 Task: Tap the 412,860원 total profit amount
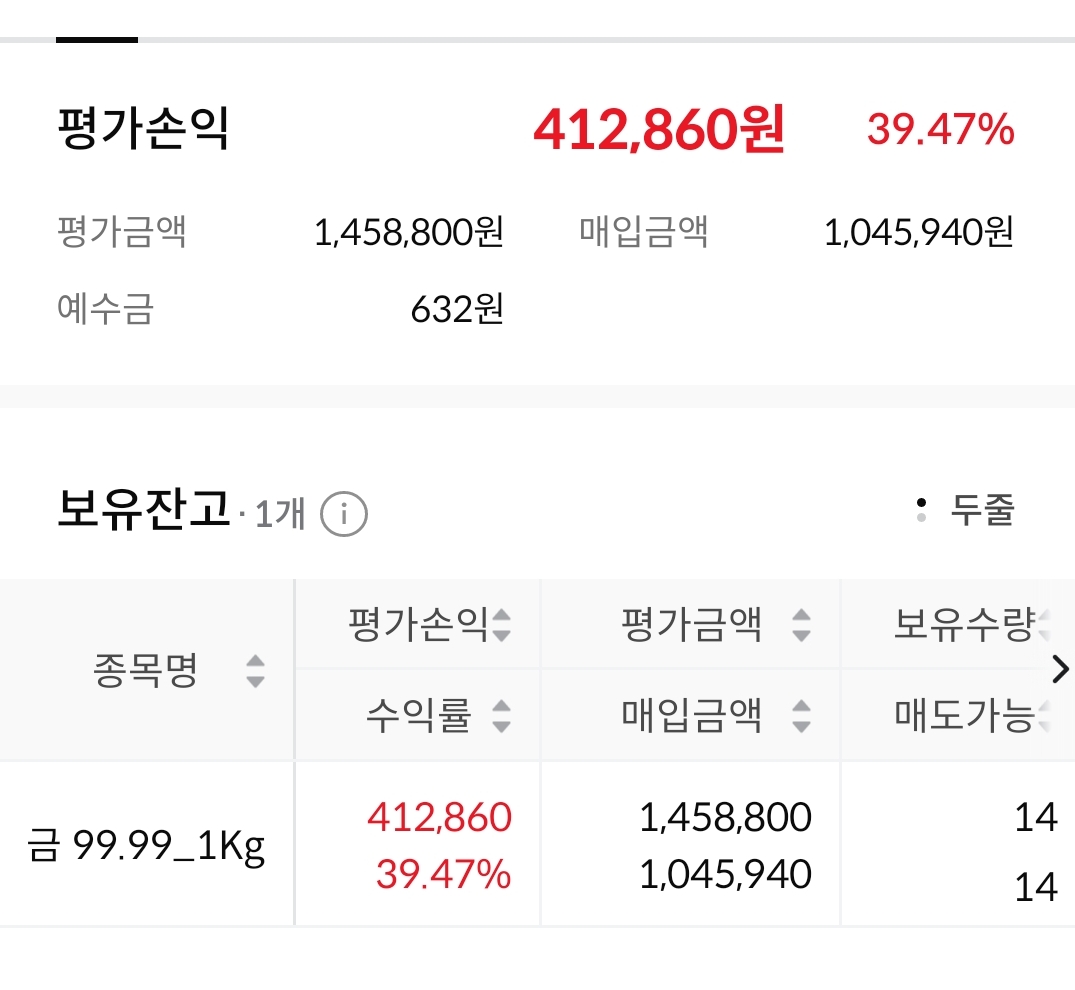(x=659, y=130)
